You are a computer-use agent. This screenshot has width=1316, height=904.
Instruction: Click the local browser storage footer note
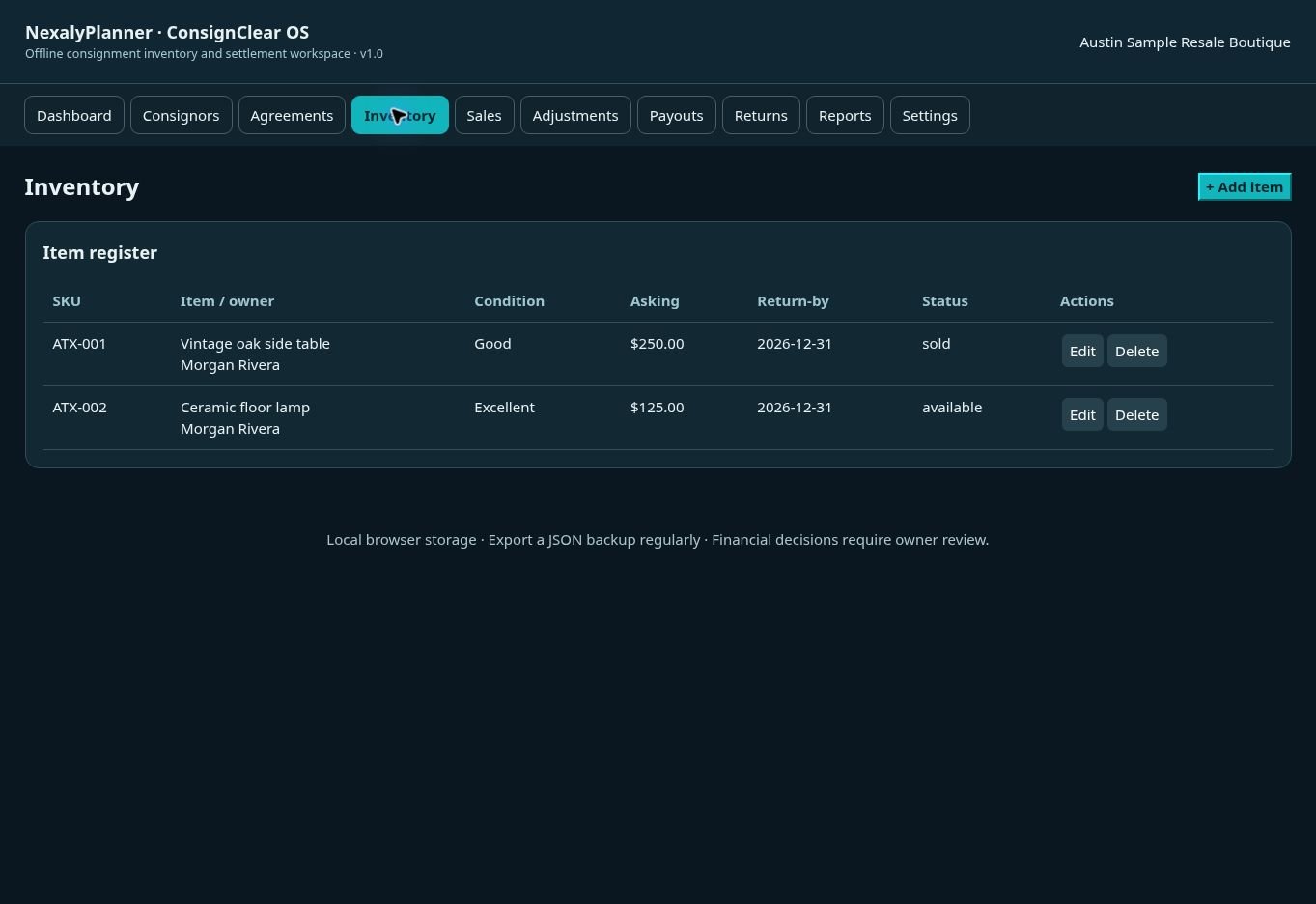tap(658, 540)
